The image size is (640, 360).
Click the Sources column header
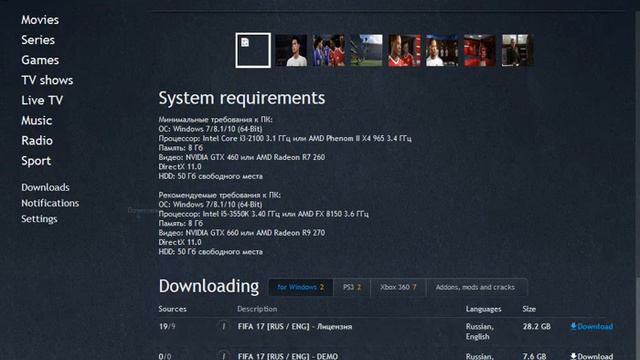(172, 309)
